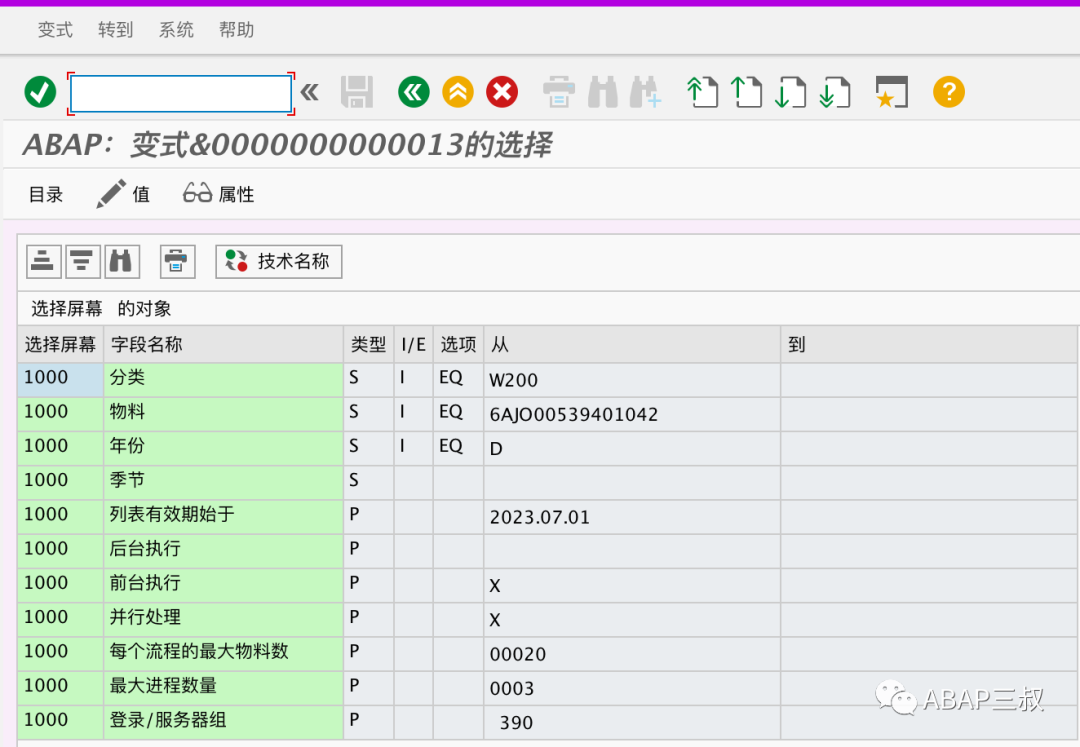Screen dimensions: 1080x747
Task: Click the Print icon in the main toolbar
Action: (x=559, y=92)
